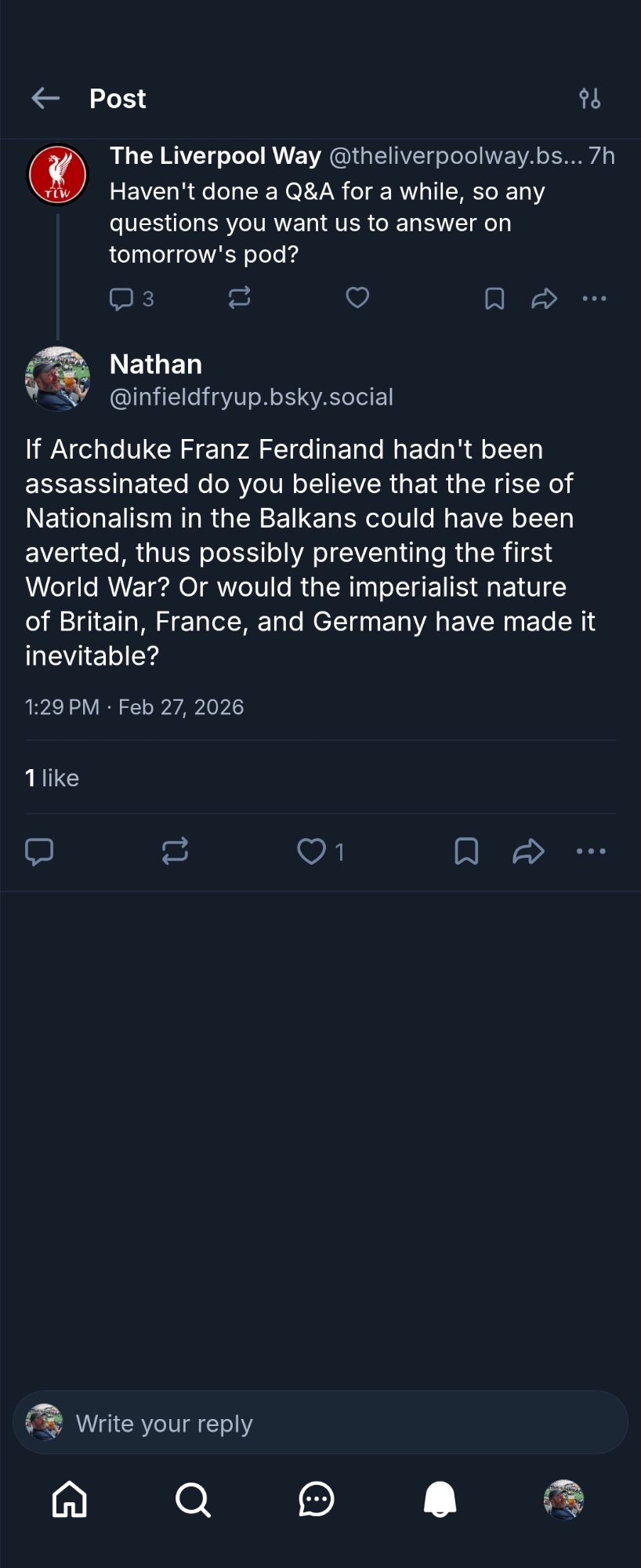641x1568 pixels.
Task: View who liked via '1 like'
Action: (x=52, y=778)
